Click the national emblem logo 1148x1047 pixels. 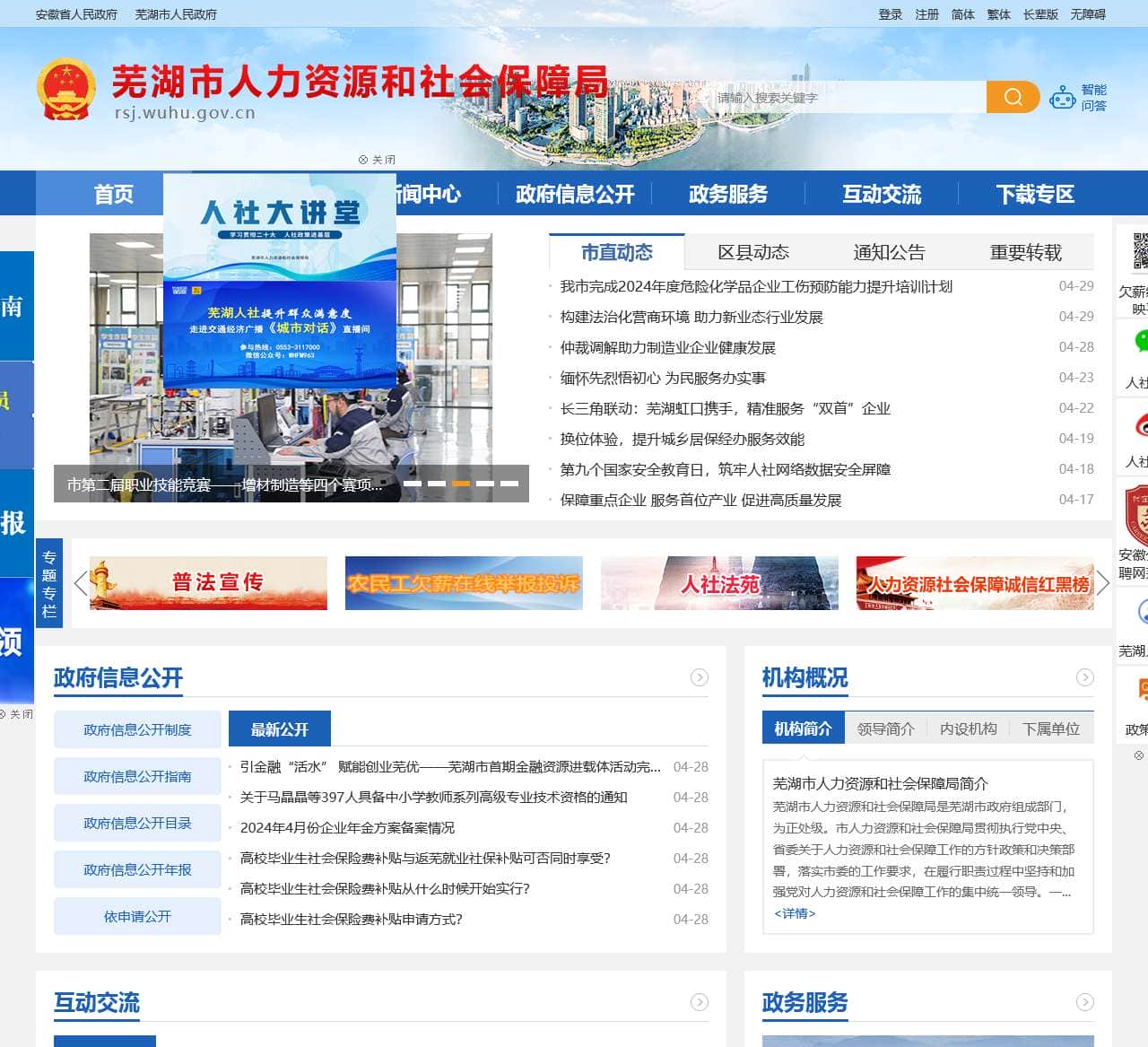tap(65, 90)
